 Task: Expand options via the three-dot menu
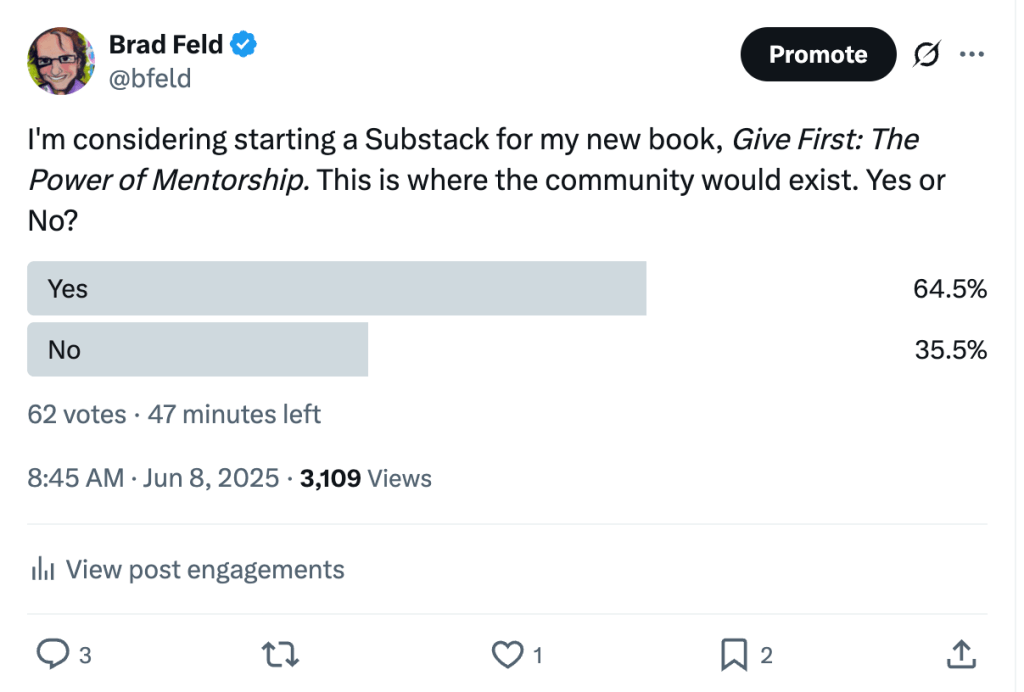click(x=973, y=55)
